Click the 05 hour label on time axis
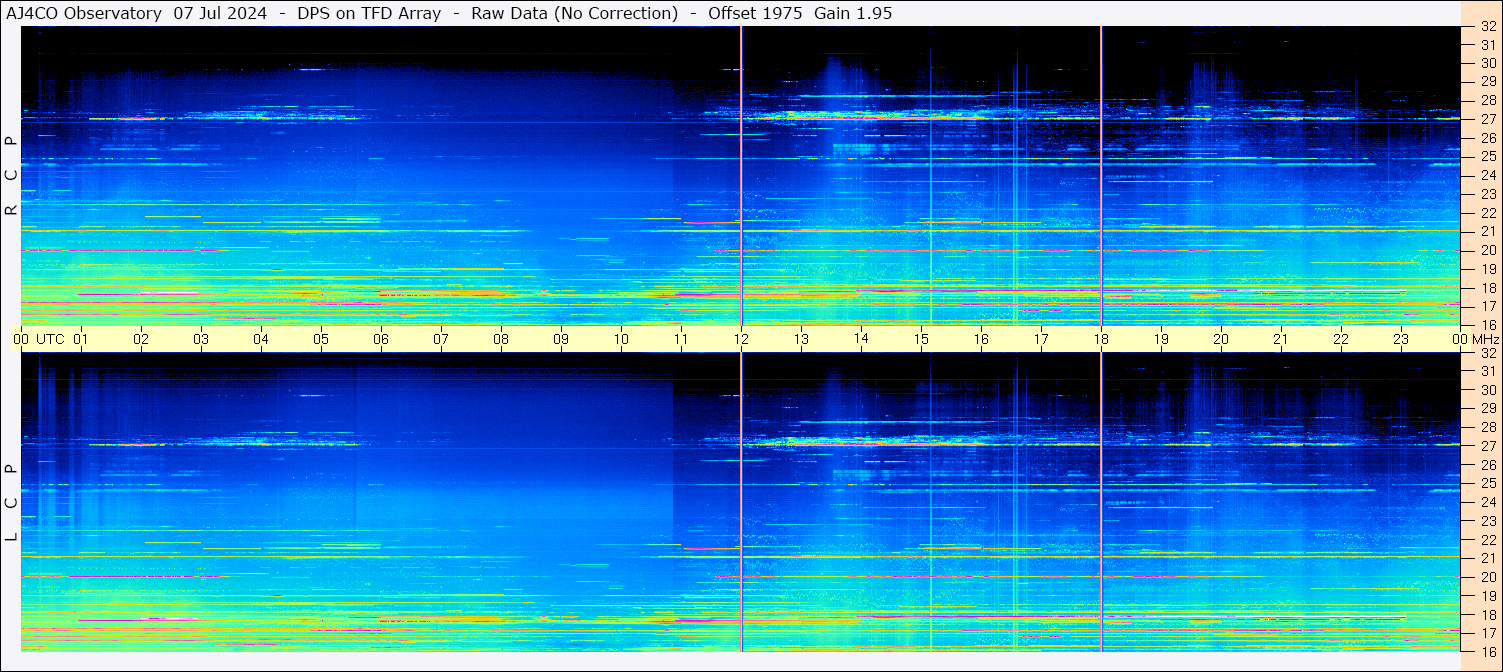 pyautogui.click(x=321, y=339)
